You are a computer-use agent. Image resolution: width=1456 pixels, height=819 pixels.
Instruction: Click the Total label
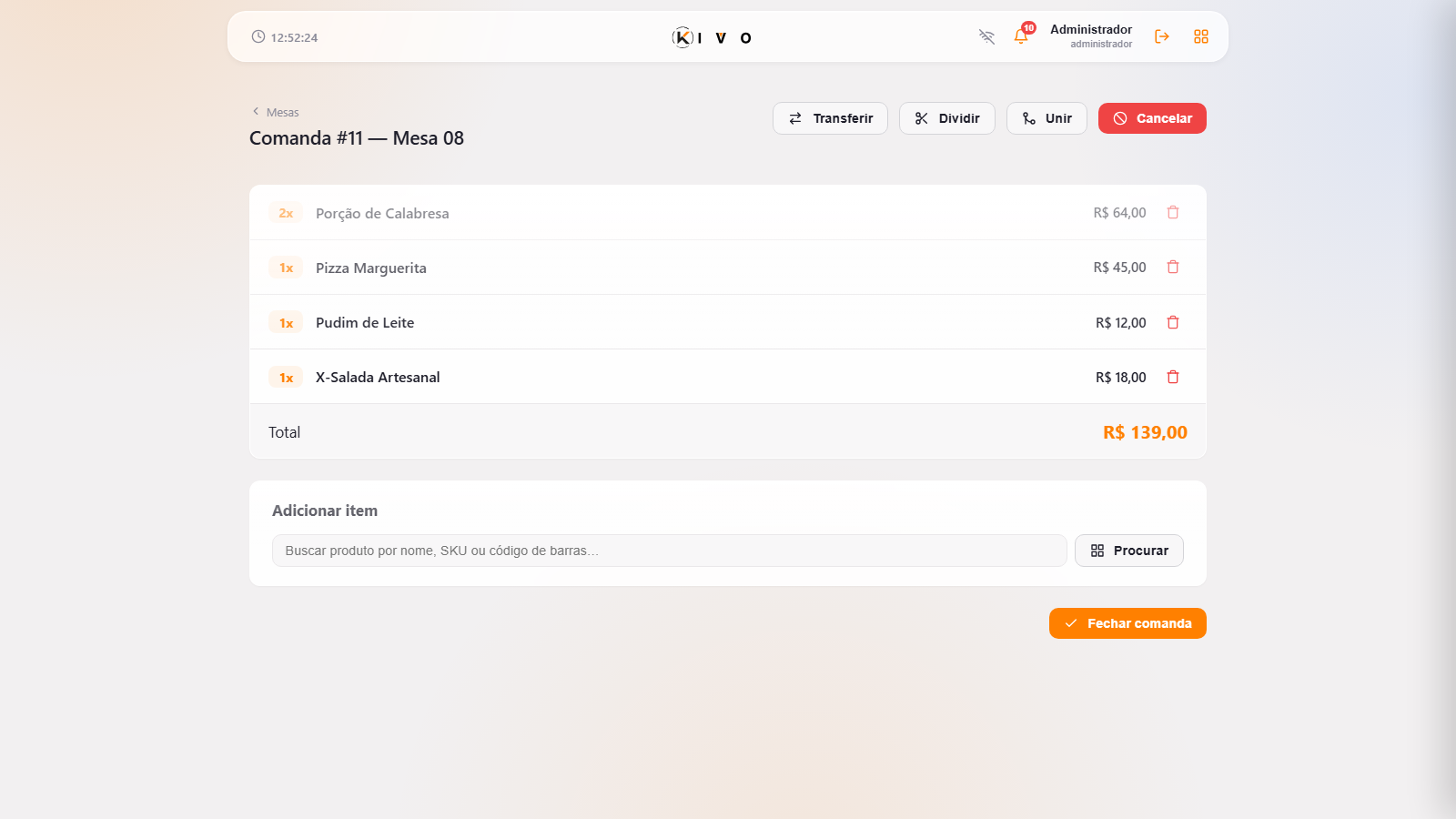tap(284, 432)
